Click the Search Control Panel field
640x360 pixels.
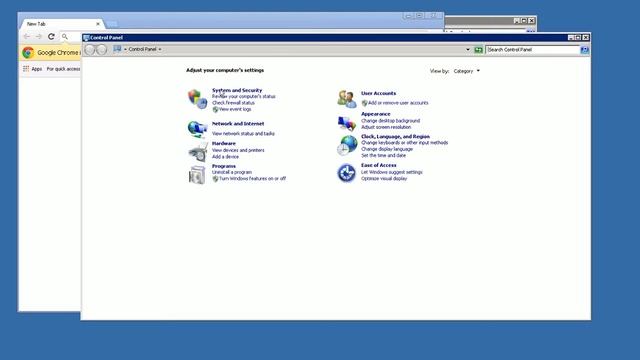(x=533, y=50)
